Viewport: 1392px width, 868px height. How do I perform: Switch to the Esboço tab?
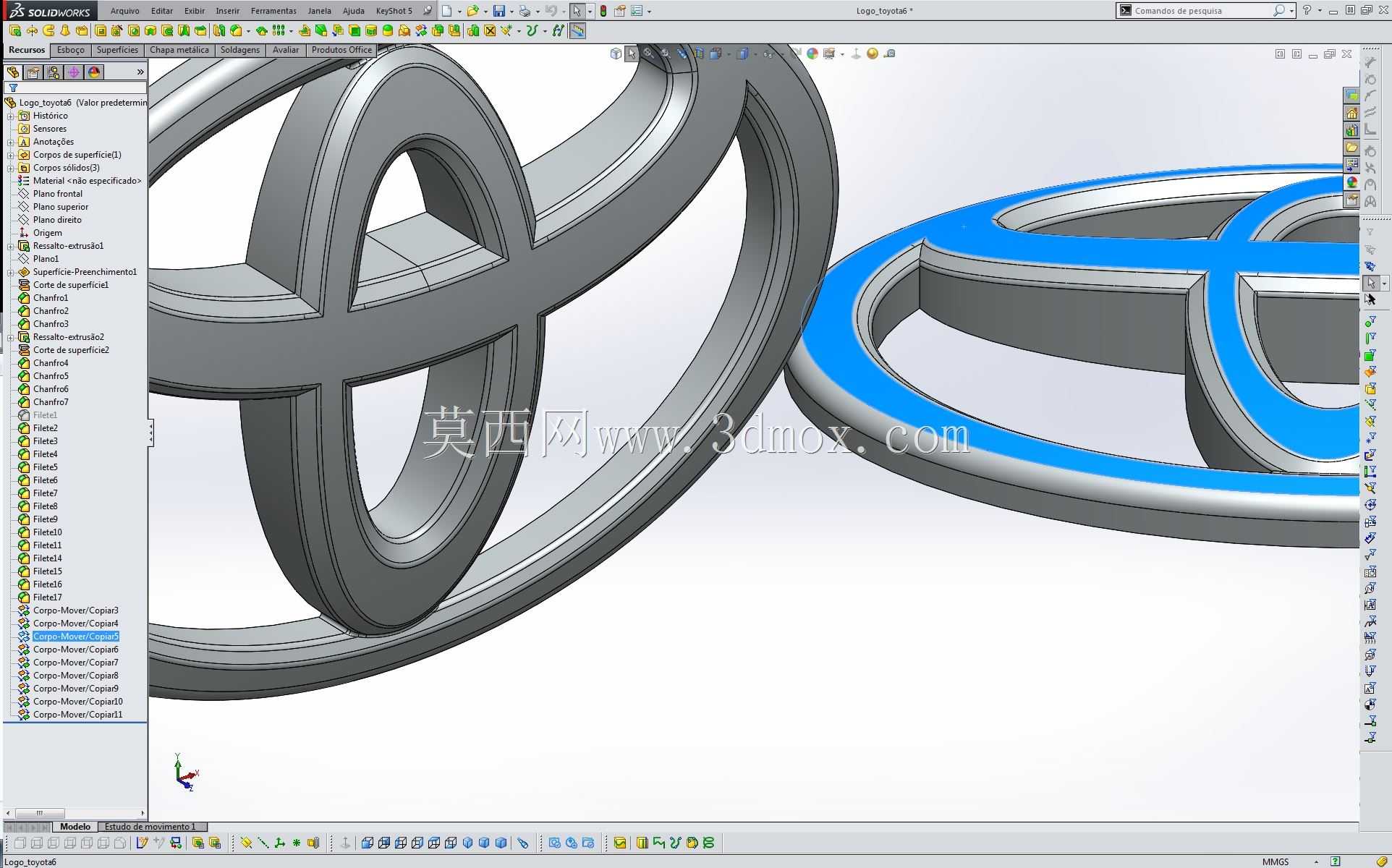pos(71,50)
